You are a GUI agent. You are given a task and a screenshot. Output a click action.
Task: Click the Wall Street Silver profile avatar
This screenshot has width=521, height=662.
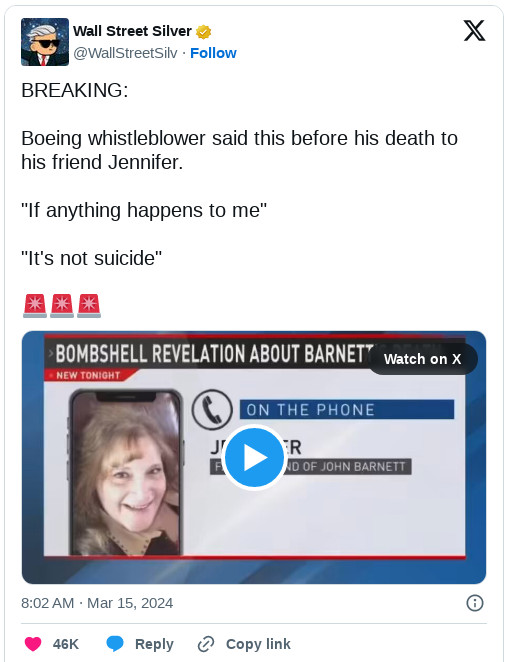[45, 42]
